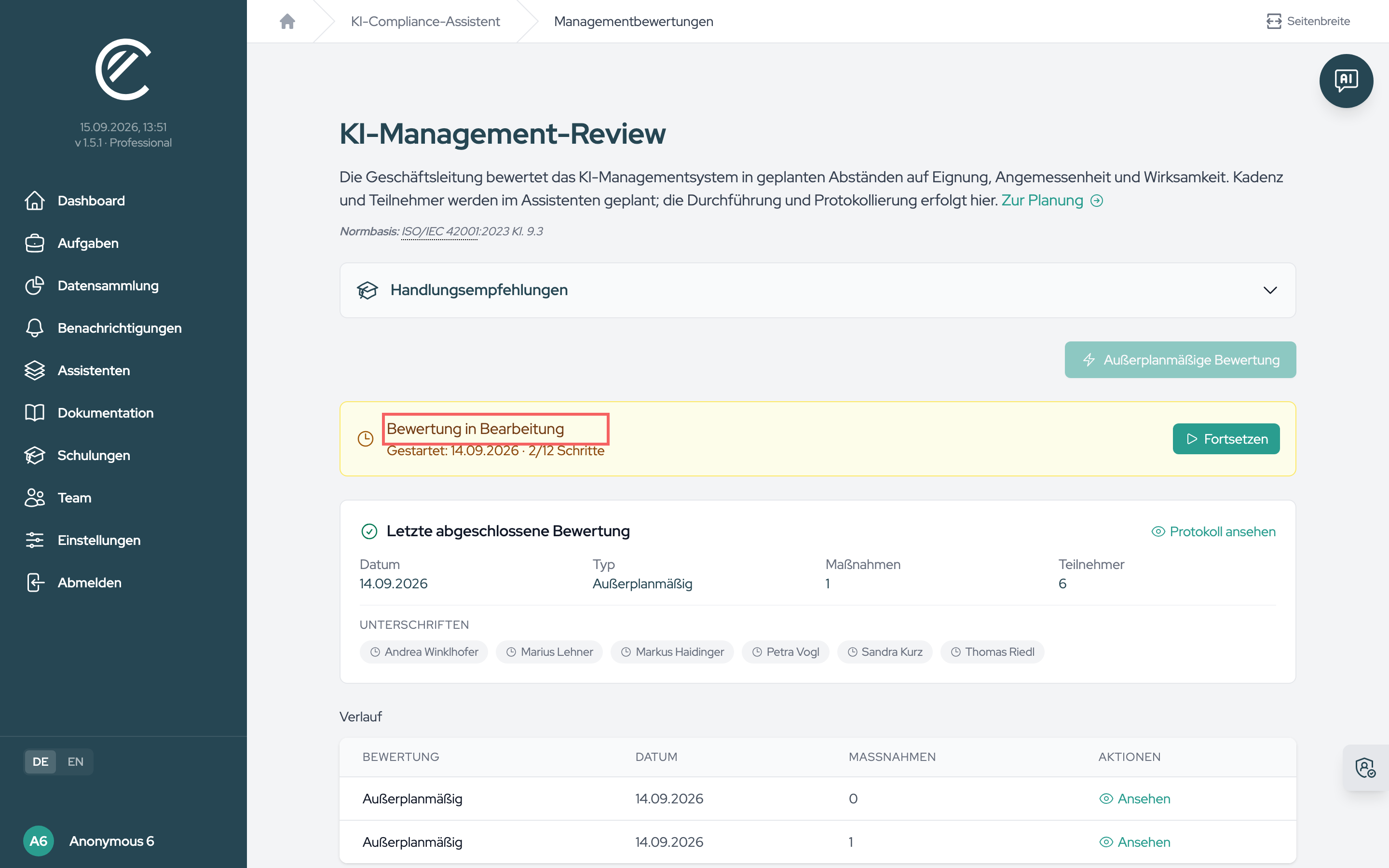Viewport: 1389px width, 868px height.
Task: Click Ansehen for the 0 Maßnahmen row
Action: tap(1134, 799)
